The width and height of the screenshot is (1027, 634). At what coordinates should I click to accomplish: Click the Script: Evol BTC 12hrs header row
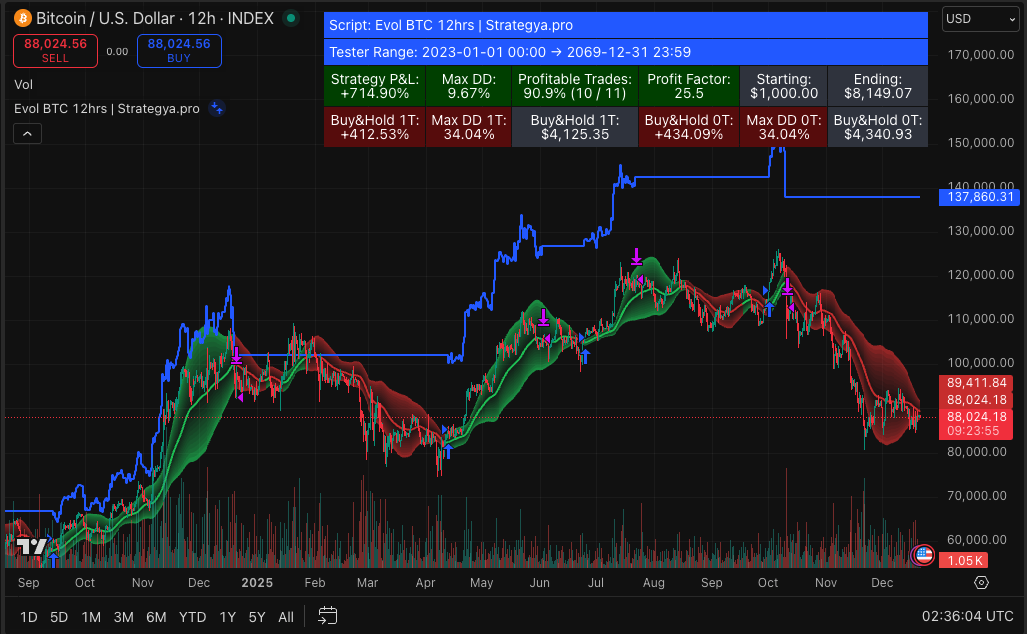tap(626, 26)
